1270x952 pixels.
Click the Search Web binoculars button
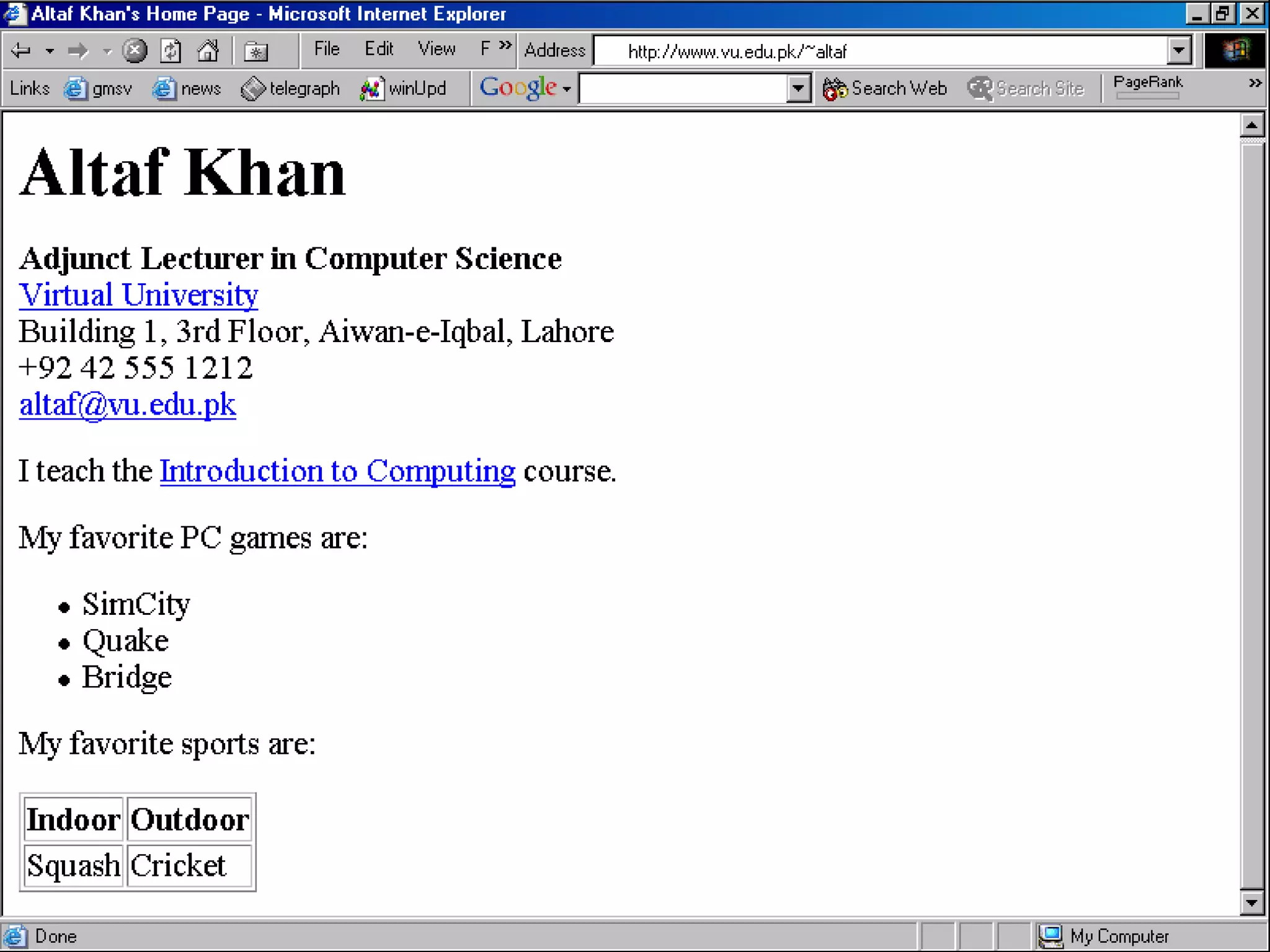click(x=885, y=89)
